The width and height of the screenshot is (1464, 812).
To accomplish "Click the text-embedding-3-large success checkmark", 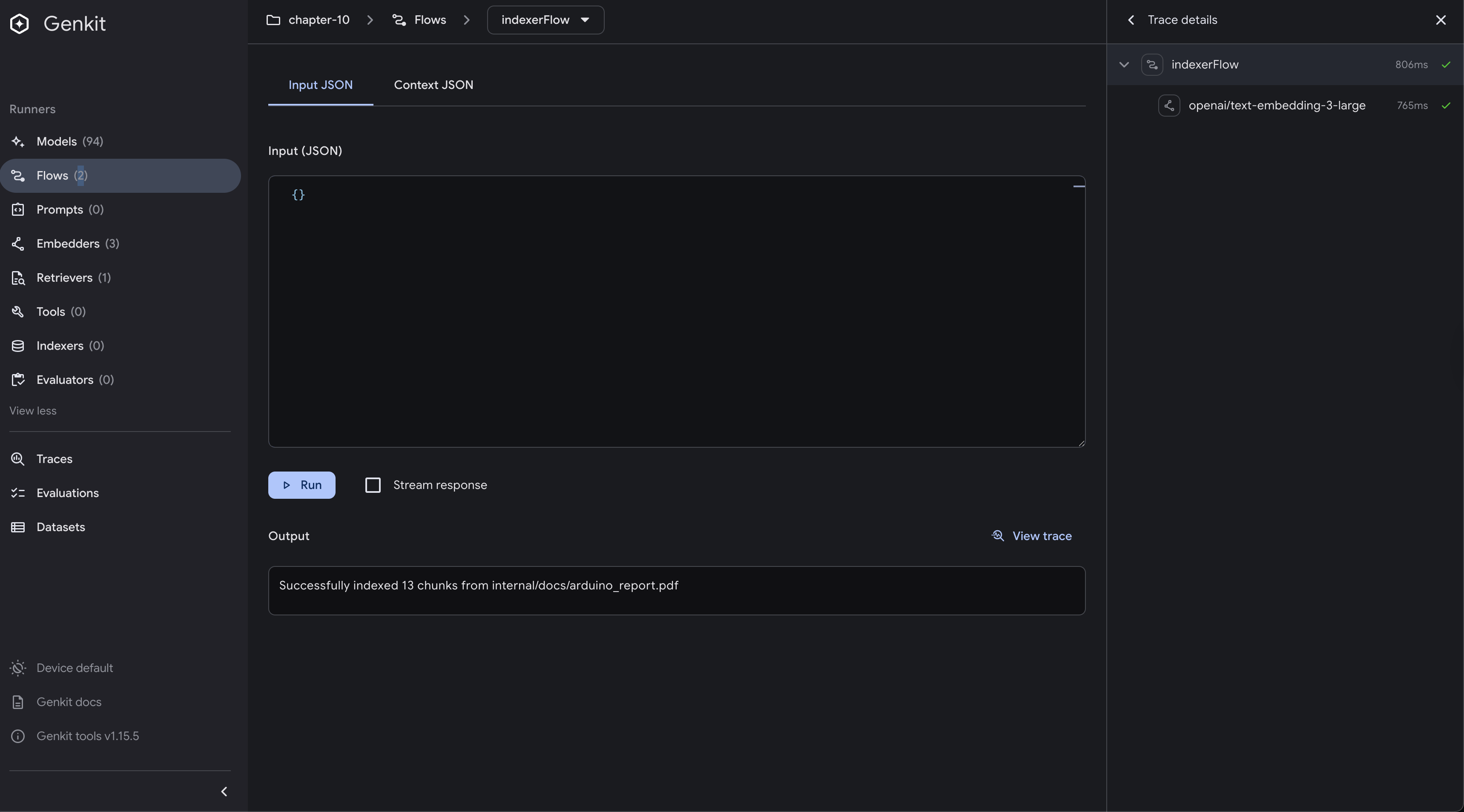I will tap(1446, 106).
